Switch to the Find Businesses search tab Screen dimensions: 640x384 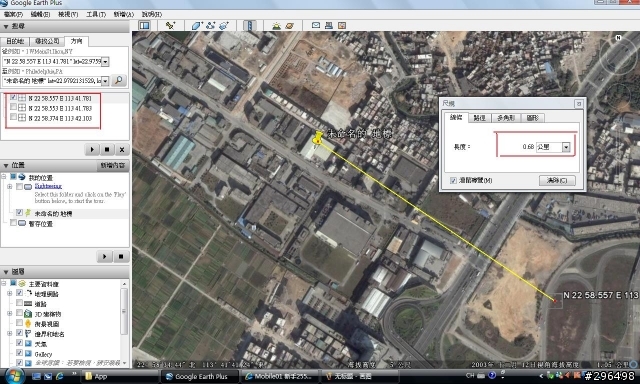47,41
